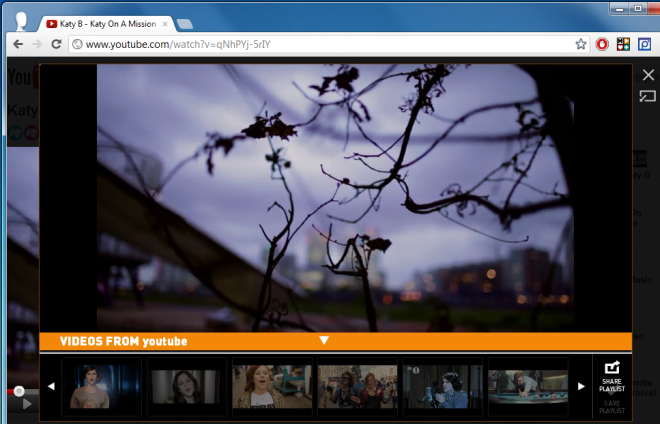The image size is (660, 424).
Task: Open the colorful grid extension icon
Action: click(623, 44)
